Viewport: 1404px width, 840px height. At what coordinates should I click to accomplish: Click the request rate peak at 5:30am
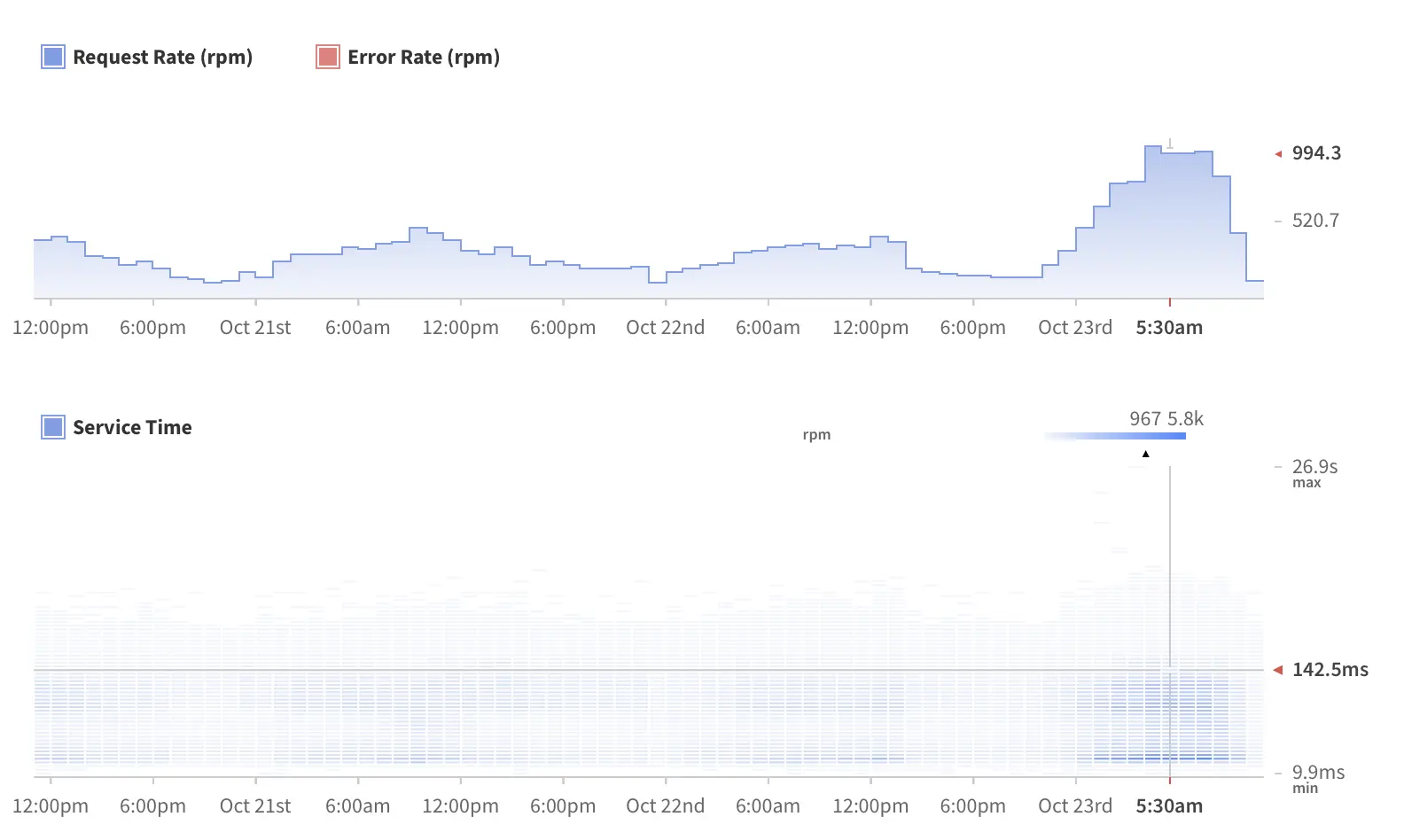(1170, 153)
